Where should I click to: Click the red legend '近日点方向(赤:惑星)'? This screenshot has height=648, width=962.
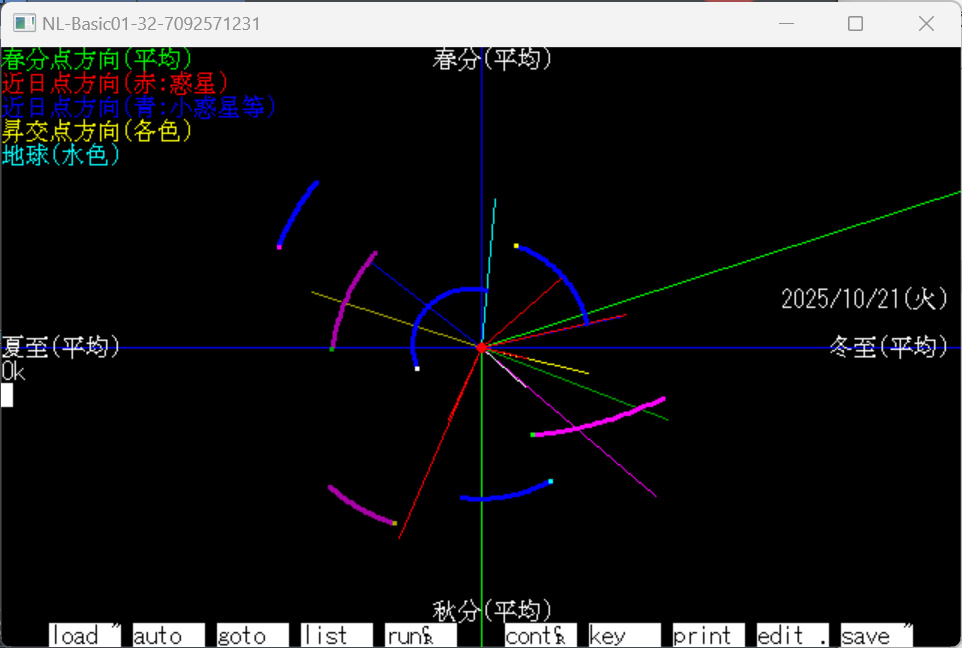(x=115, y=83)
